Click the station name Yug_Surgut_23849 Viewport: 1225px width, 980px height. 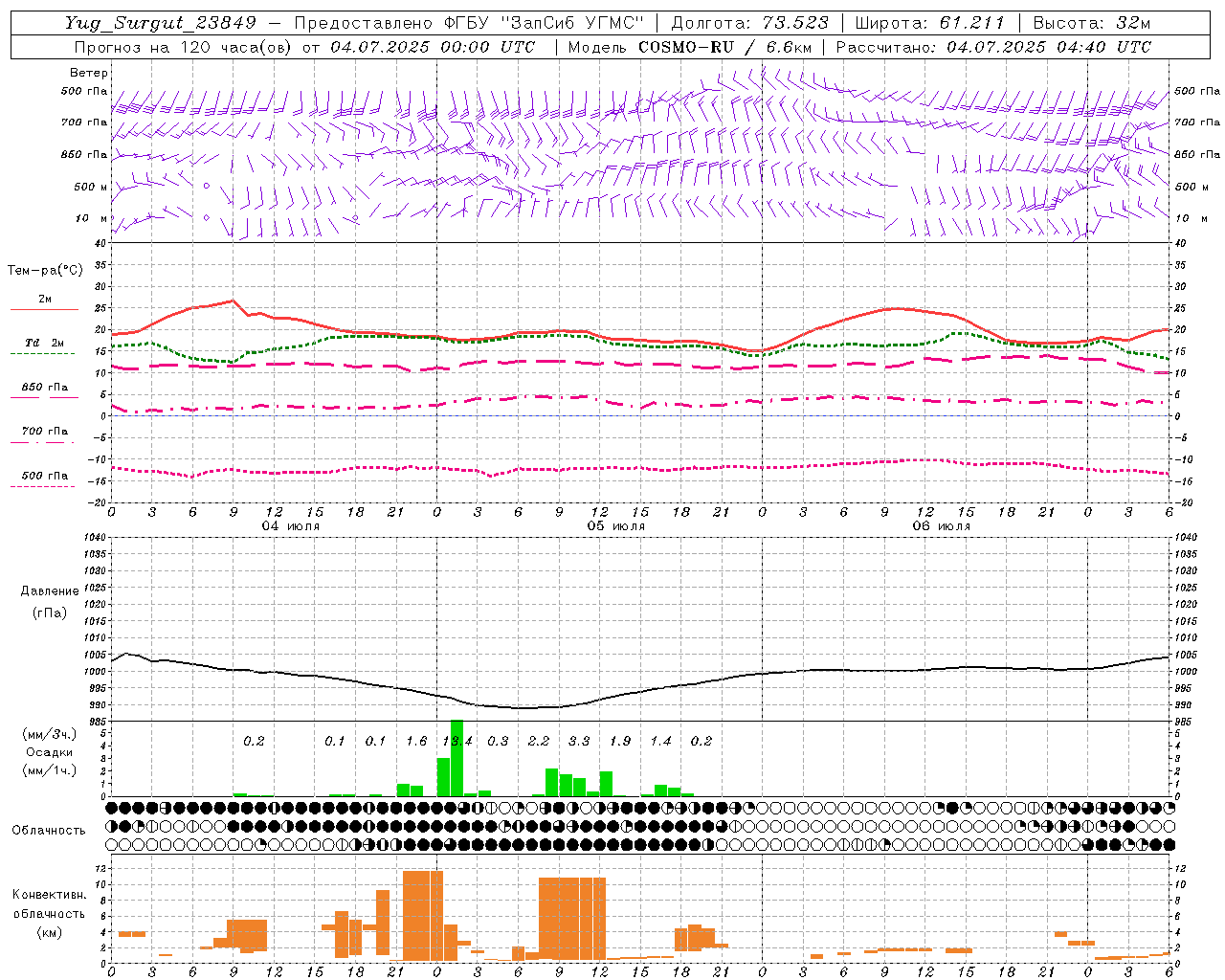161,23
